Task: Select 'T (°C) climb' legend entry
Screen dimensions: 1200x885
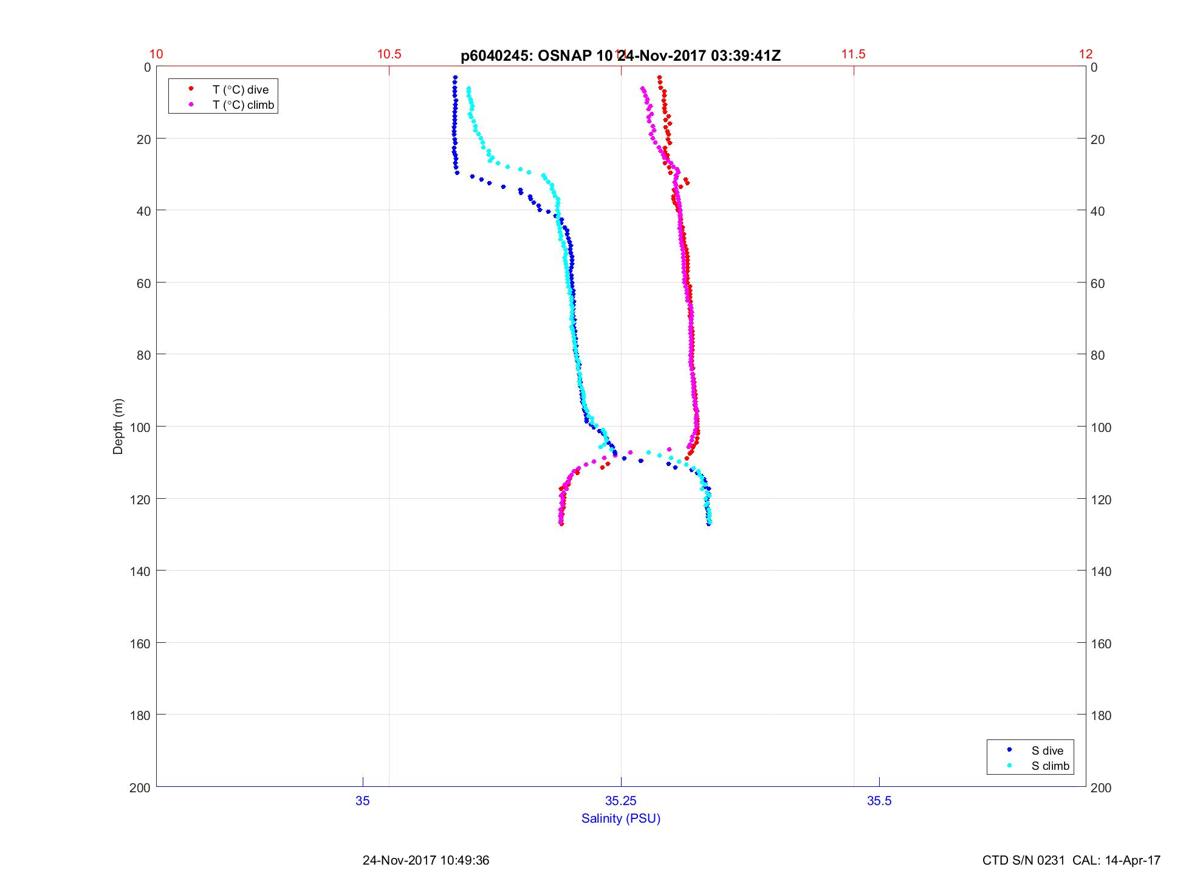Action: tap(244, 105)
